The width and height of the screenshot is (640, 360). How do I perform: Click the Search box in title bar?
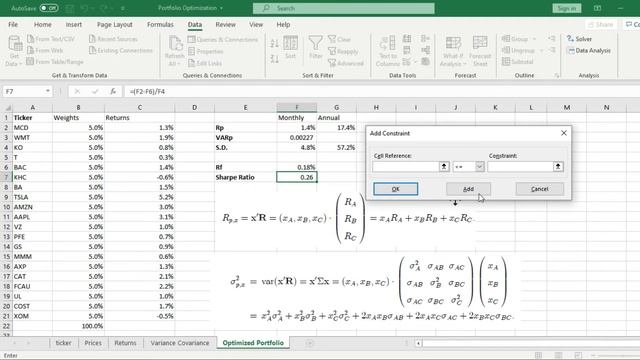pyautogui.click(x=344, y=8)
